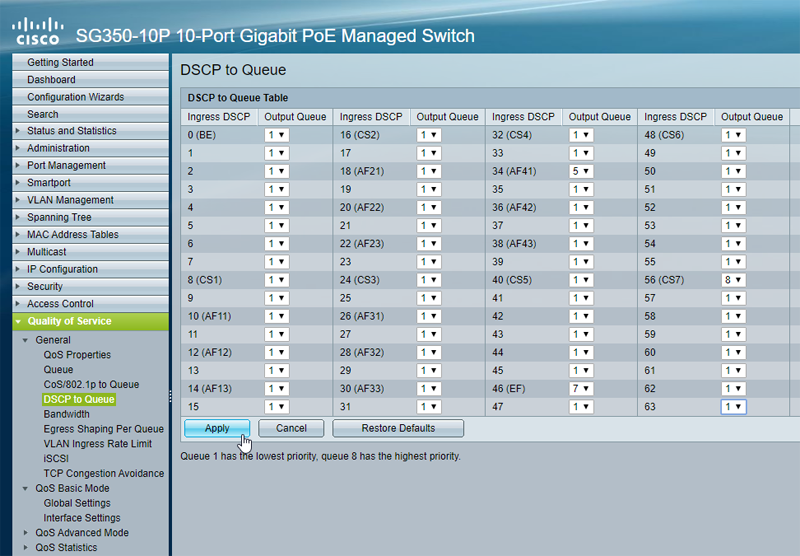This screenshot has height=556, width=800.
Task: Collapse Quality of Service menu
Action: pyautogui.click(x=90, y=321)
